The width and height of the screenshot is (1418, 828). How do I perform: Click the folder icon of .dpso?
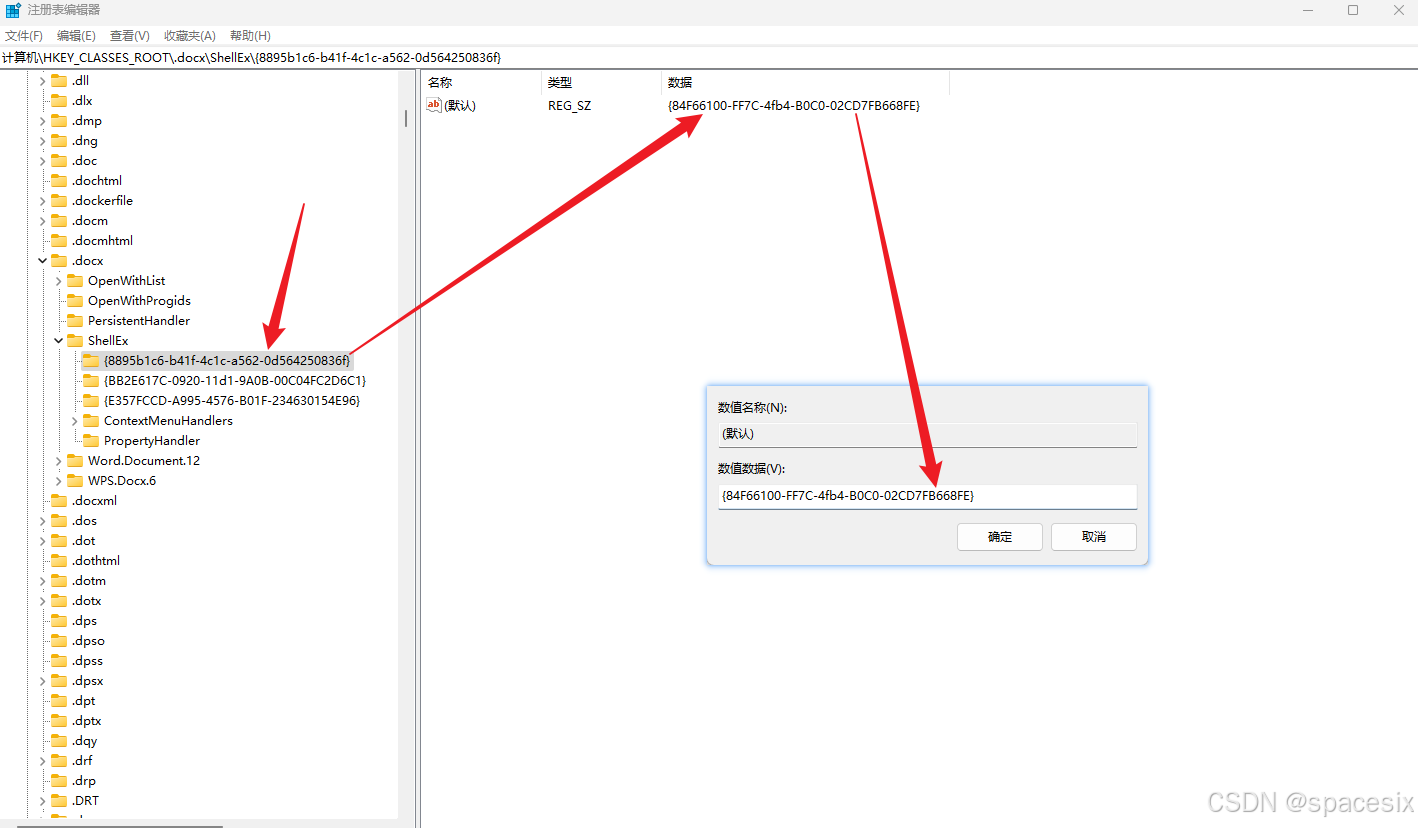pyautogui.click(x=59, y=641)
